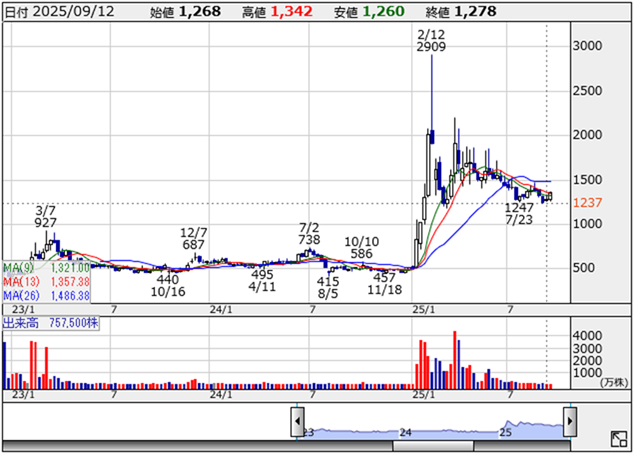Click the 12/7 high label at 687
The width and height of the screenshot is (636, 455).
194,238
